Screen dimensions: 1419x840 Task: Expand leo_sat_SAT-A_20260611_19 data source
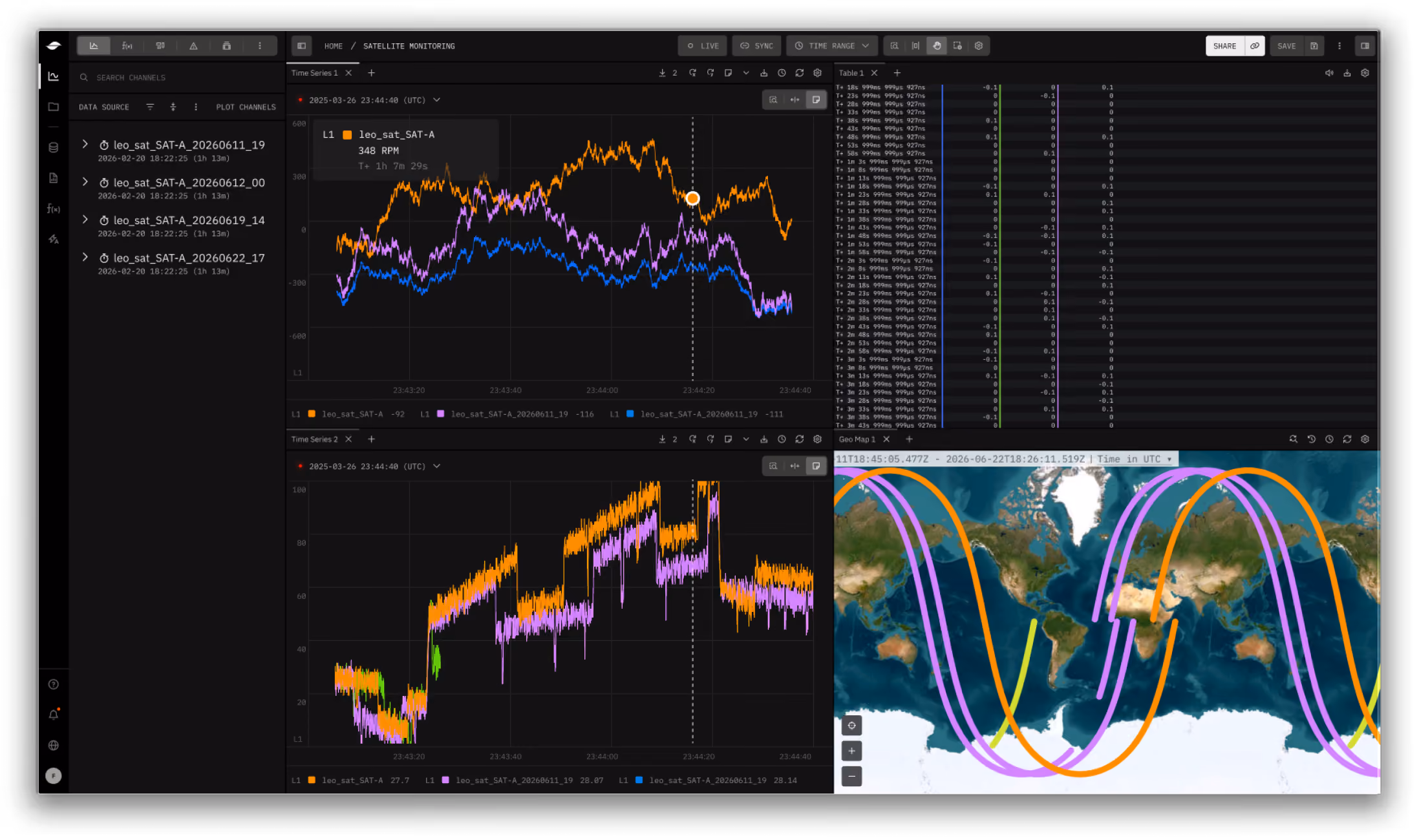85,144
